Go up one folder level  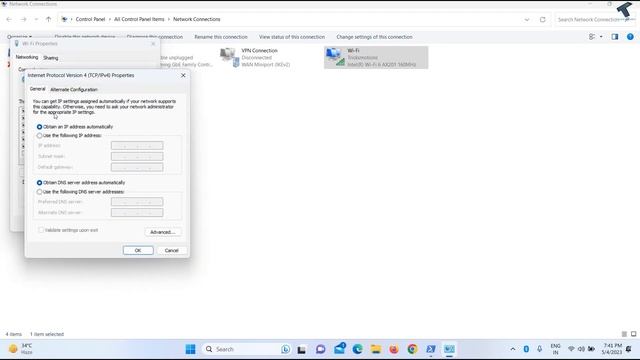point(49,19)
